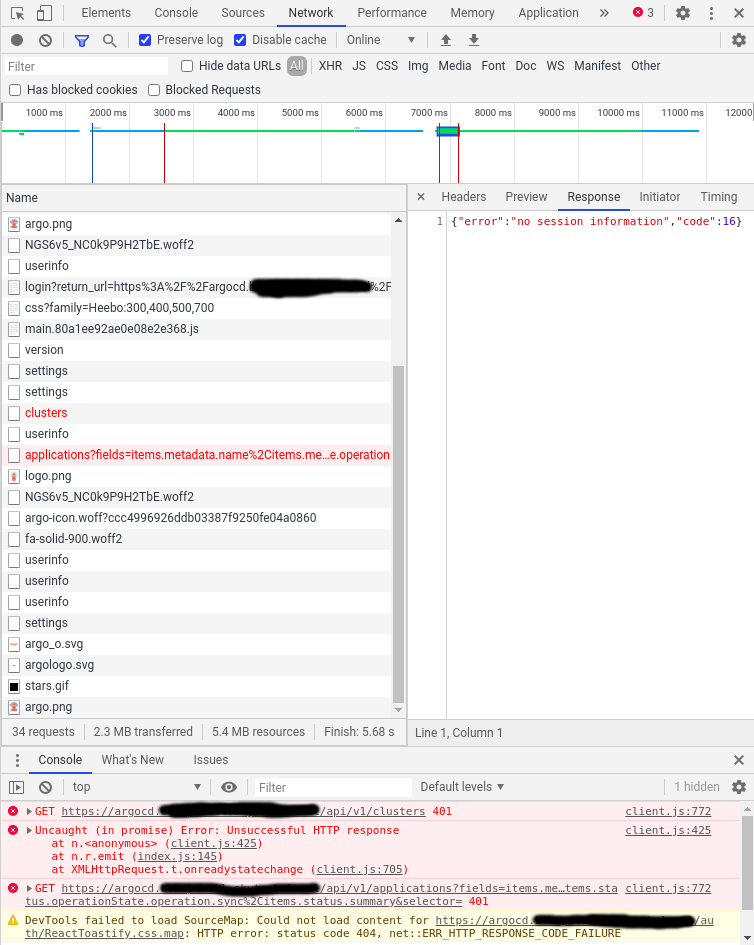Check Has blocked cookies
The height and width of the screenshot is (945, 754).
(15, 90)
